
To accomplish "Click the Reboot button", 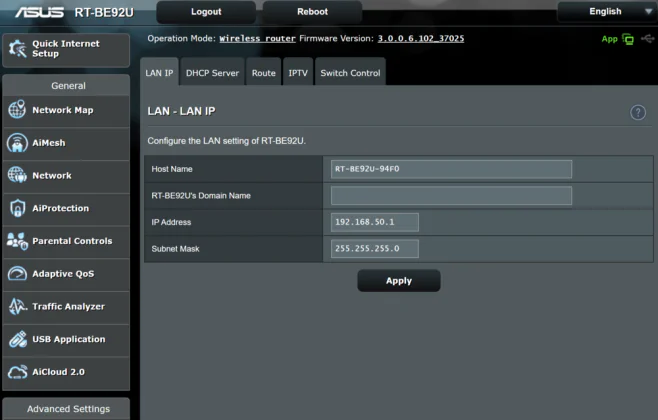I will tap(312, 12).
